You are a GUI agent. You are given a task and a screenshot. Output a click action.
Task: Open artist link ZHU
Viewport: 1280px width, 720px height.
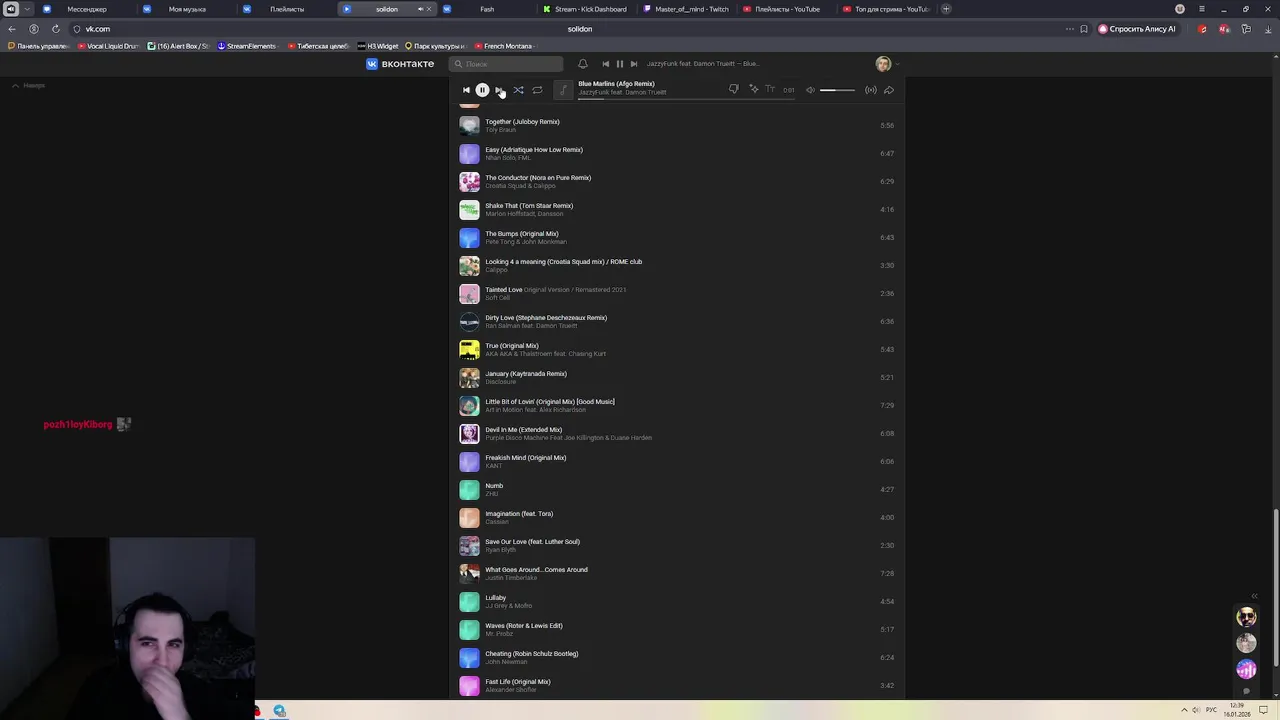click(491, 494)
